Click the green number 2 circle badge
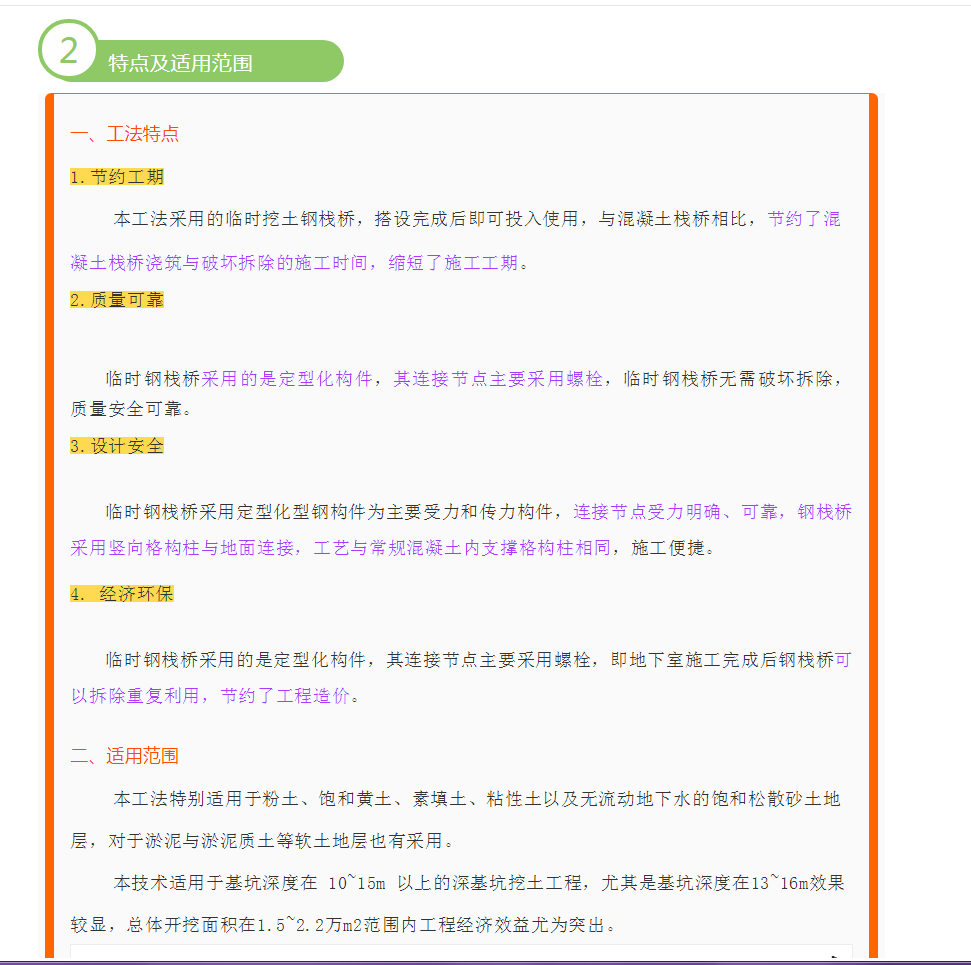Image resolution: width=971 pixels, height=965 pixels. 69,50
